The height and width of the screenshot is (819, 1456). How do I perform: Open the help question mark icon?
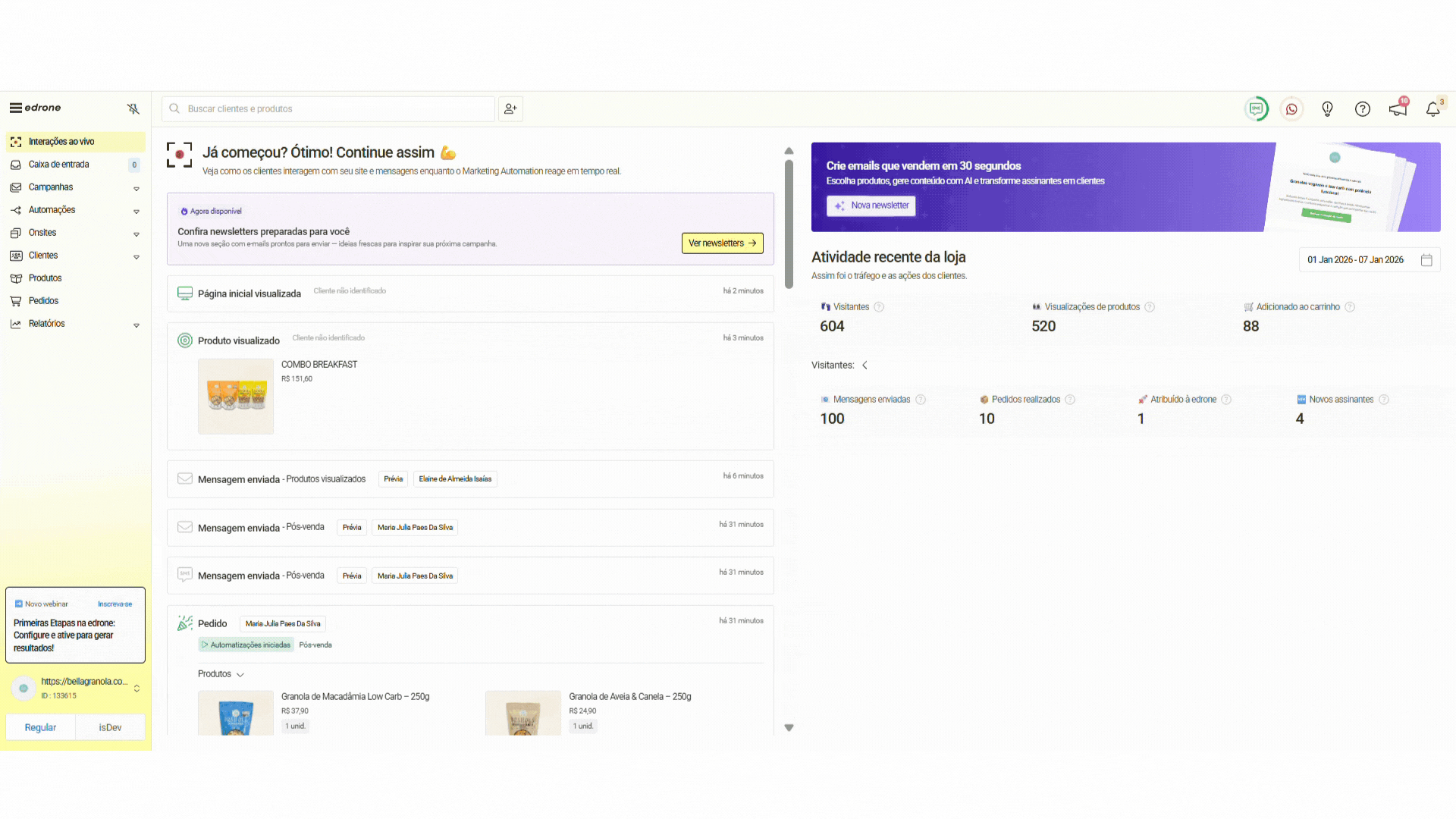(x=1363, y=109)
